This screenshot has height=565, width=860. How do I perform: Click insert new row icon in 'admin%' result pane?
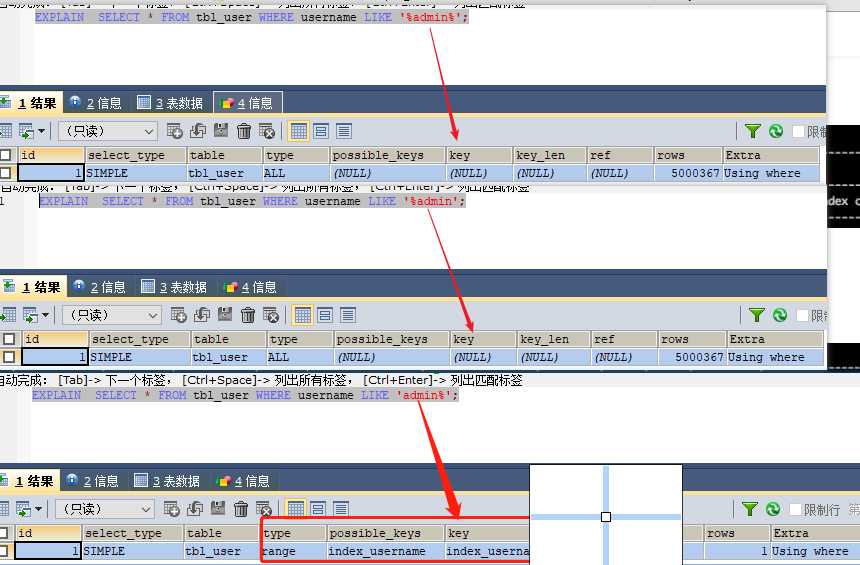(x=172, y=509)
